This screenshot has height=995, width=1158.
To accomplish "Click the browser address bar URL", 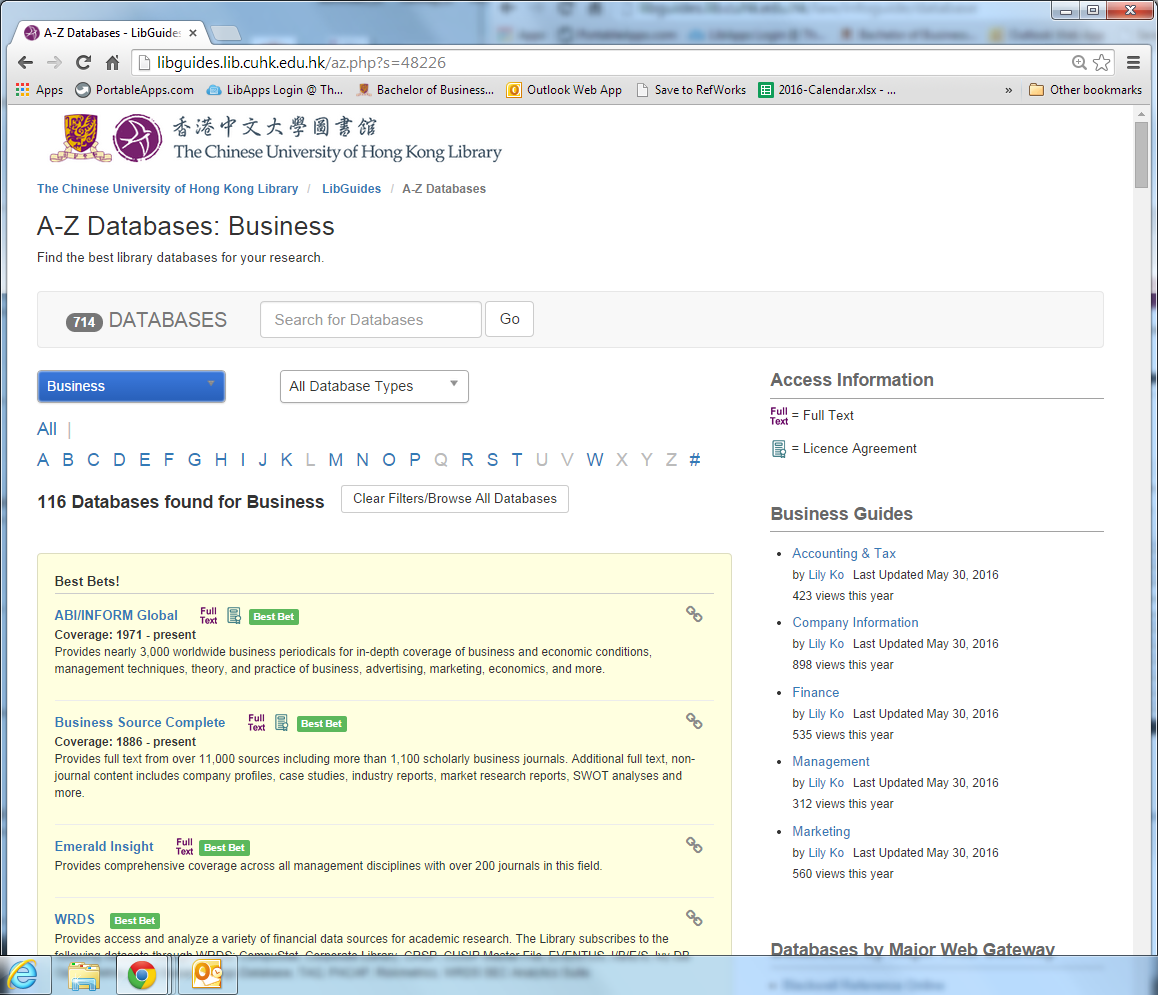I will click(301, 63).
